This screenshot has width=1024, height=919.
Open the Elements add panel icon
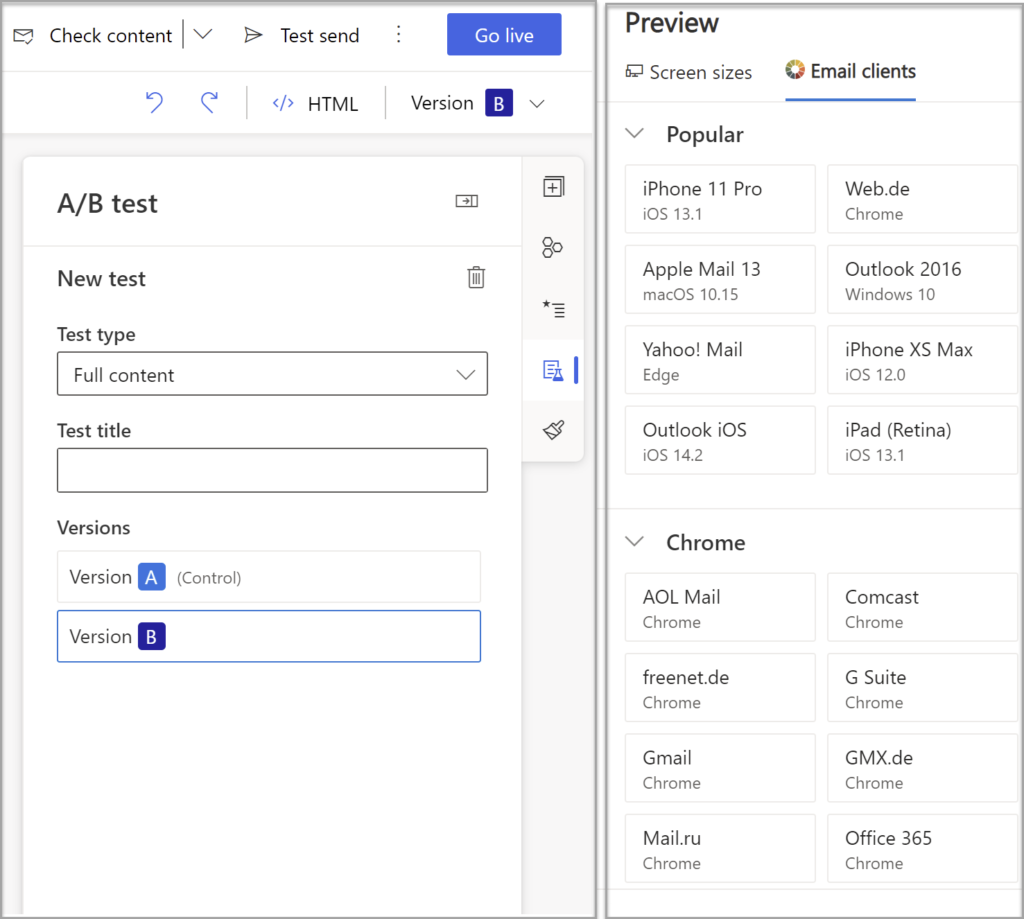click(x=553, y=187)
